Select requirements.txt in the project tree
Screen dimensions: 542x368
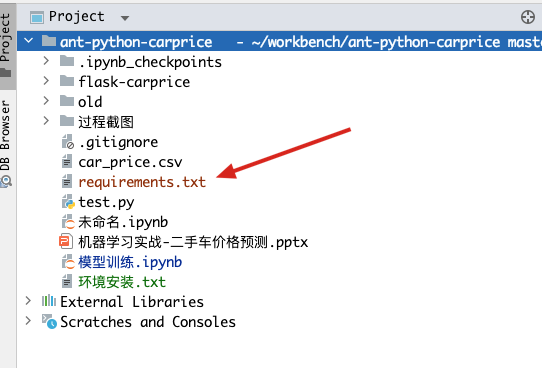point(142,182)
